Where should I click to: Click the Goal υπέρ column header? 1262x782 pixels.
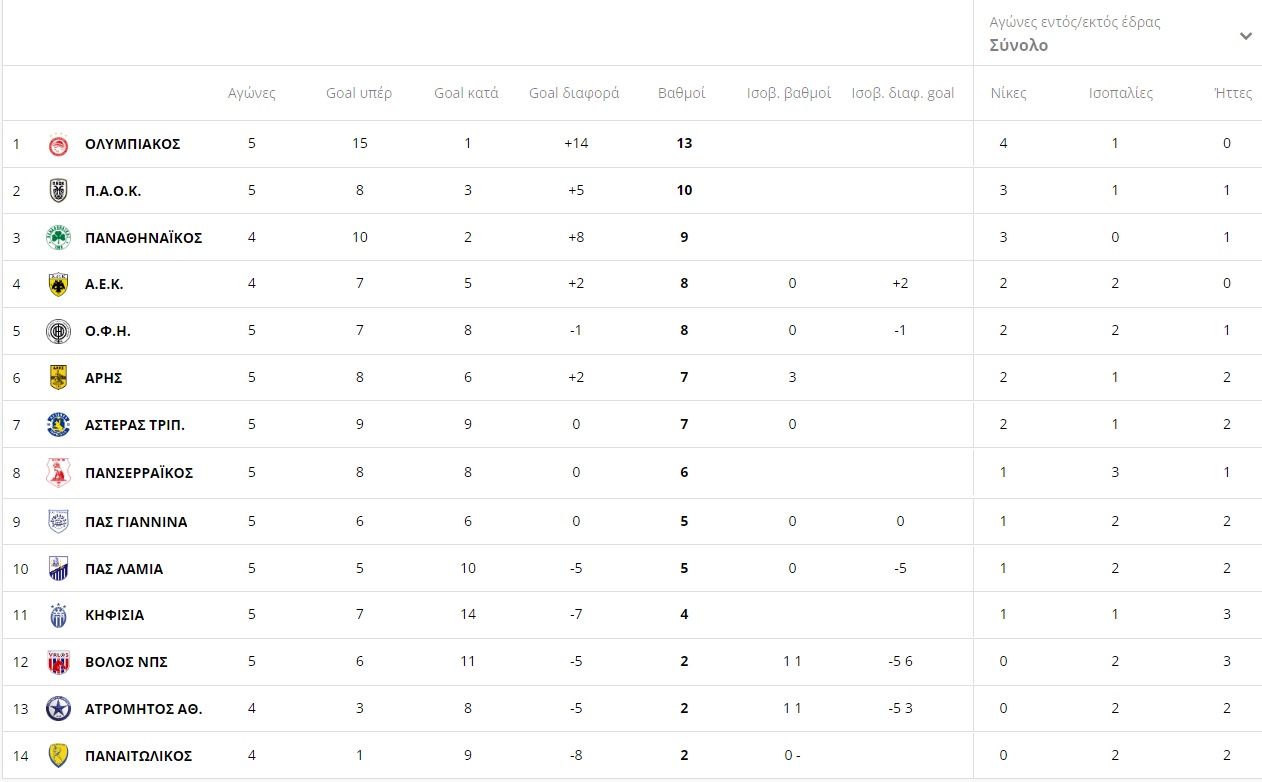[358, 93]
